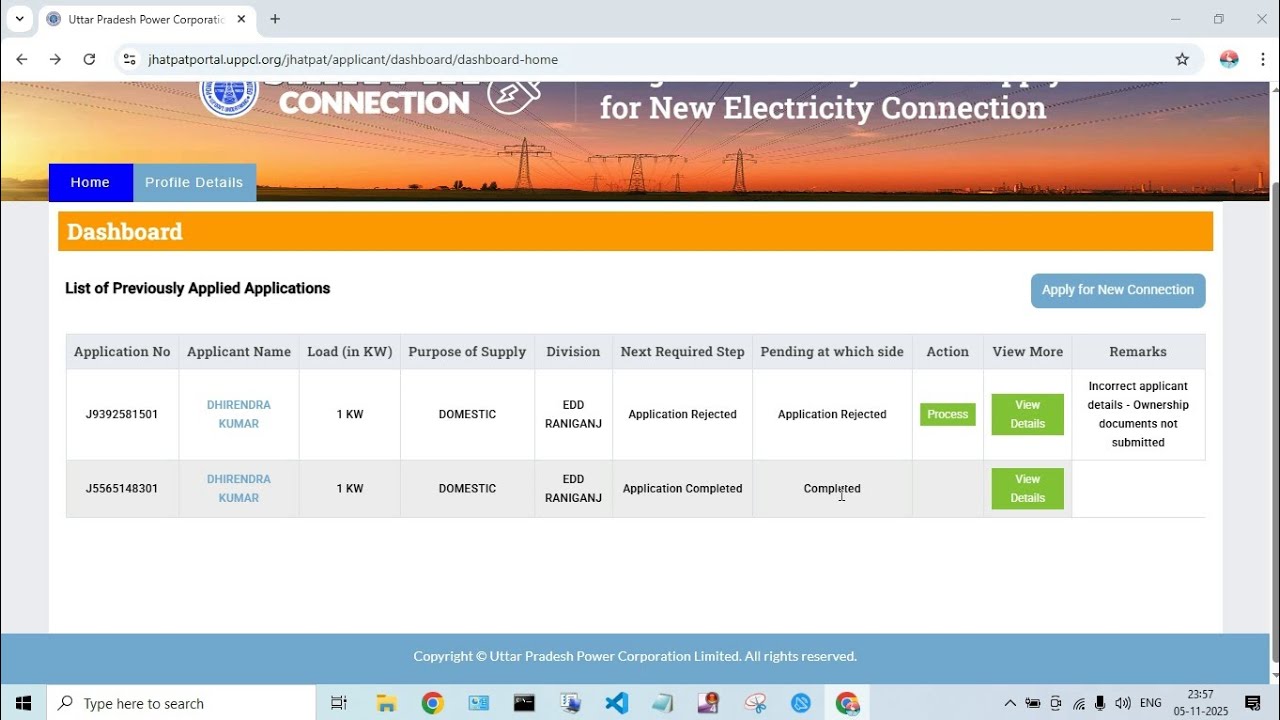Open the battery status tray icon
Screen dimensions: 1280x720
pyautogui.click(x=1033, y=703)
